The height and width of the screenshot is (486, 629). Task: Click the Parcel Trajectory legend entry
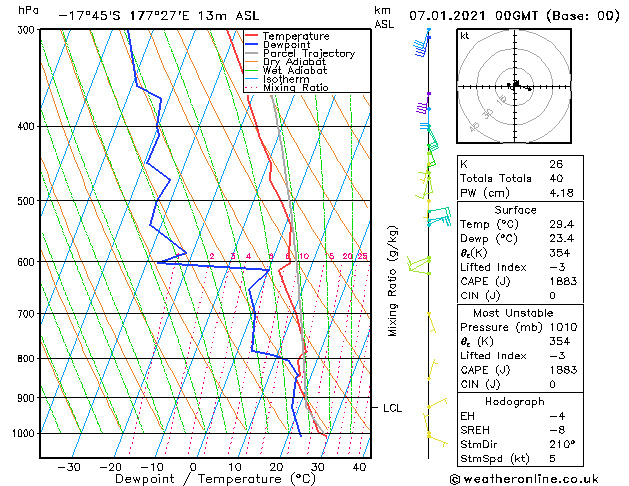309,53
